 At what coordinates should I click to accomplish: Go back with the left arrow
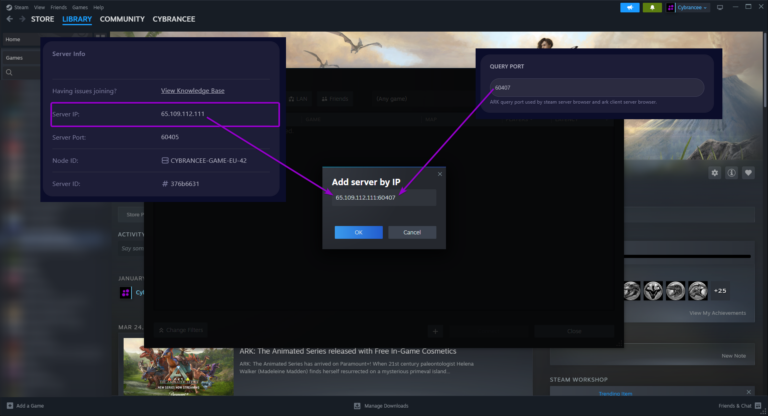tap(9, 19)
